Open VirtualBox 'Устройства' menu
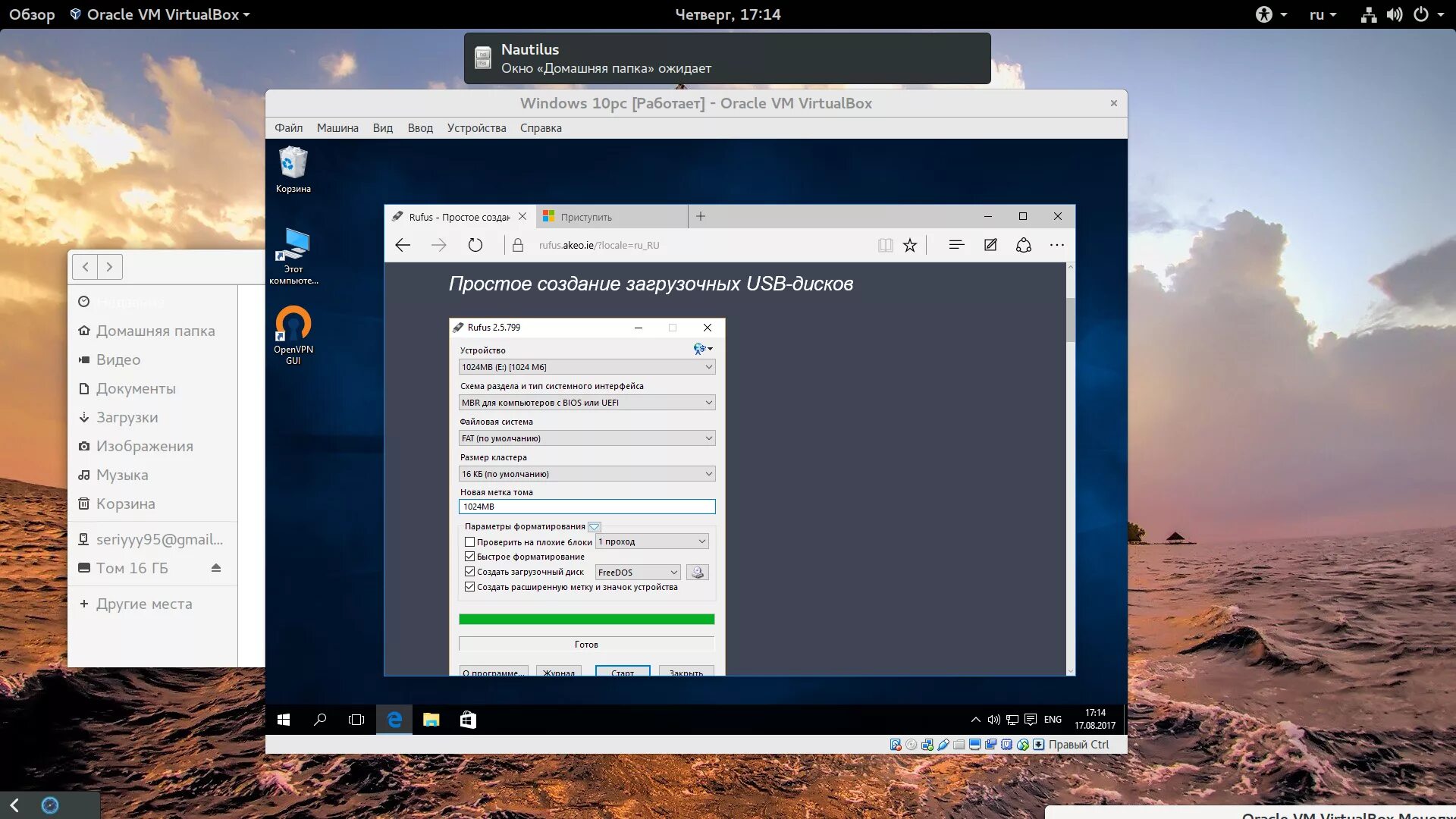The width and height of the screenshot is (1456, 819). [476, 128]
